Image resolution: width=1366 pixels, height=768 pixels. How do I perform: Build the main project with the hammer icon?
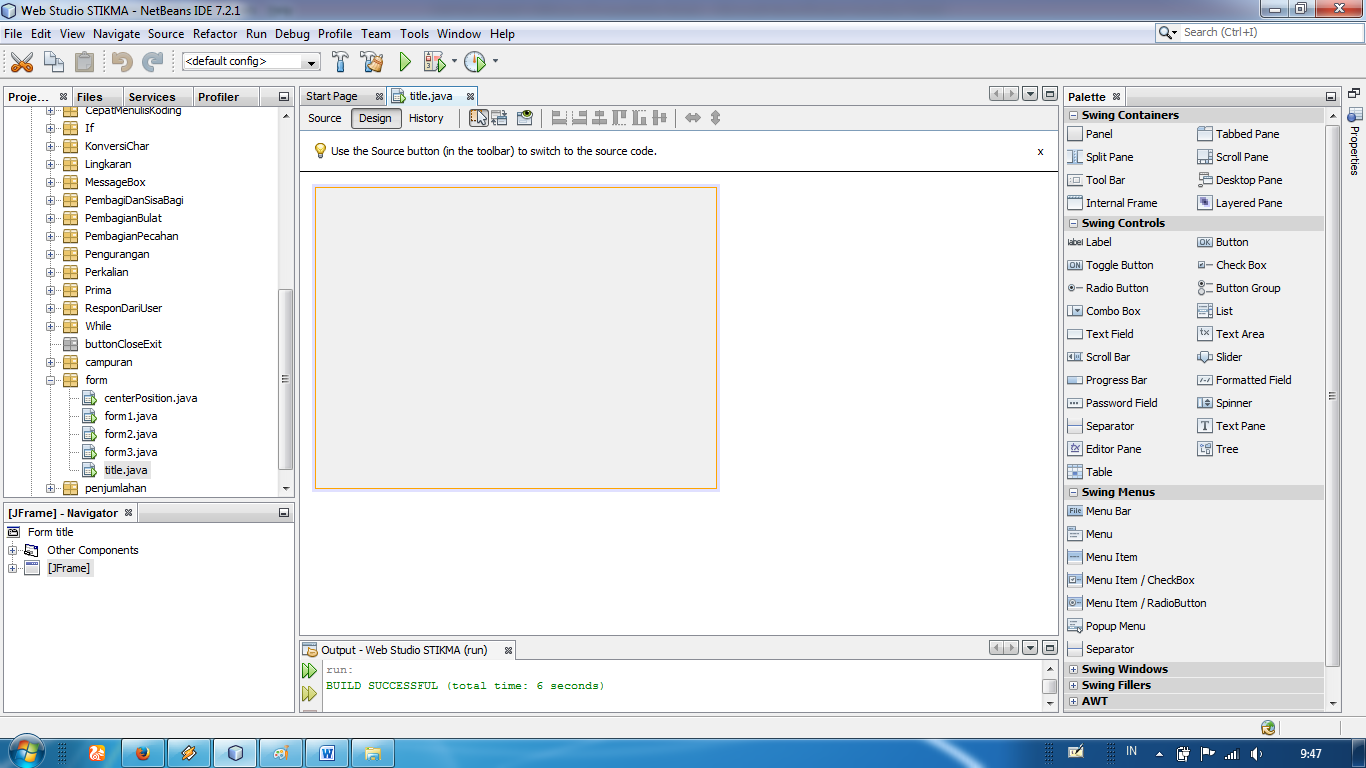tap(340, 61)
